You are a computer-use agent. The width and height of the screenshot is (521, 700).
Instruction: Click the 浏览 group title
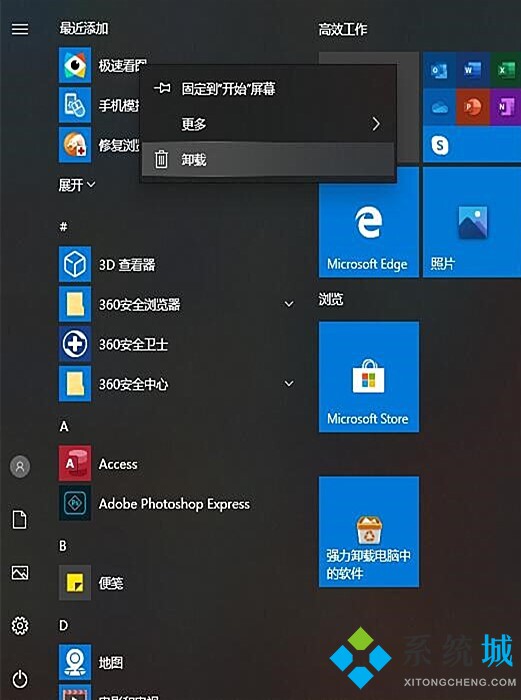331,299
